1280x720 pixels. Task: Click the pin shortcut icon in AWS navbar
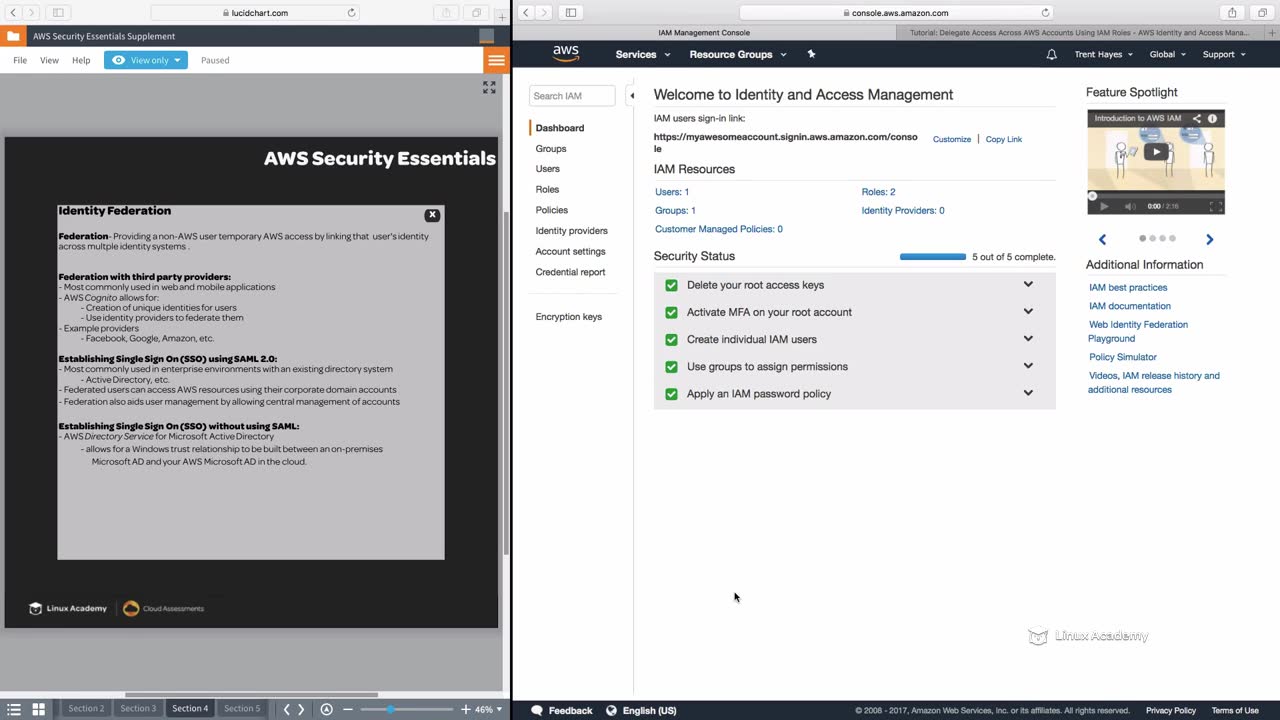[x=811, y=54]
